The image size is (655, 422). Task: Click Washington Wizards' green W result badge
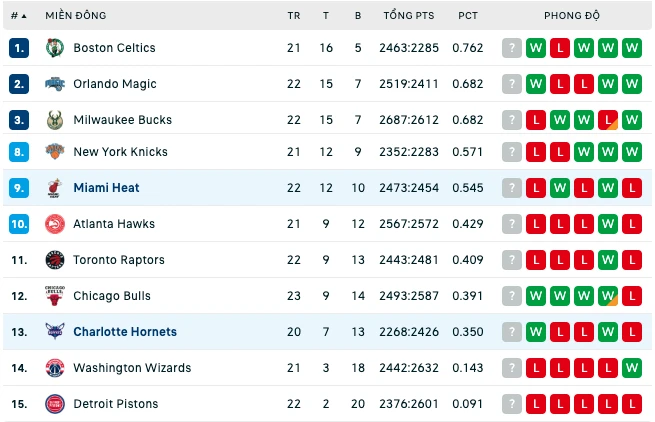tap(632, 368)
